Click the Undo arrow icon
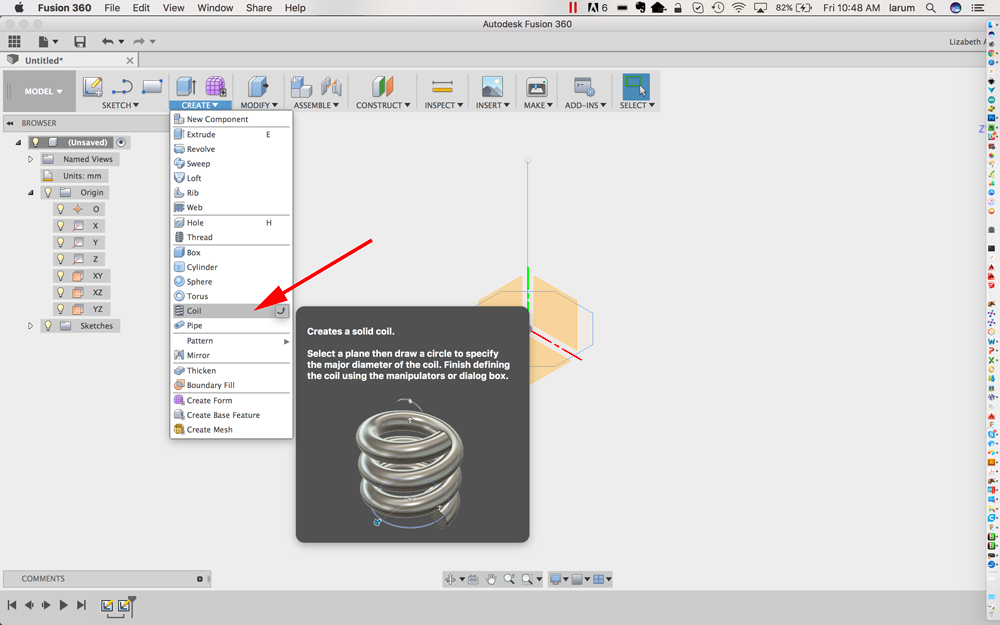This screenshot has height=625, width=1000. (108, 41)
